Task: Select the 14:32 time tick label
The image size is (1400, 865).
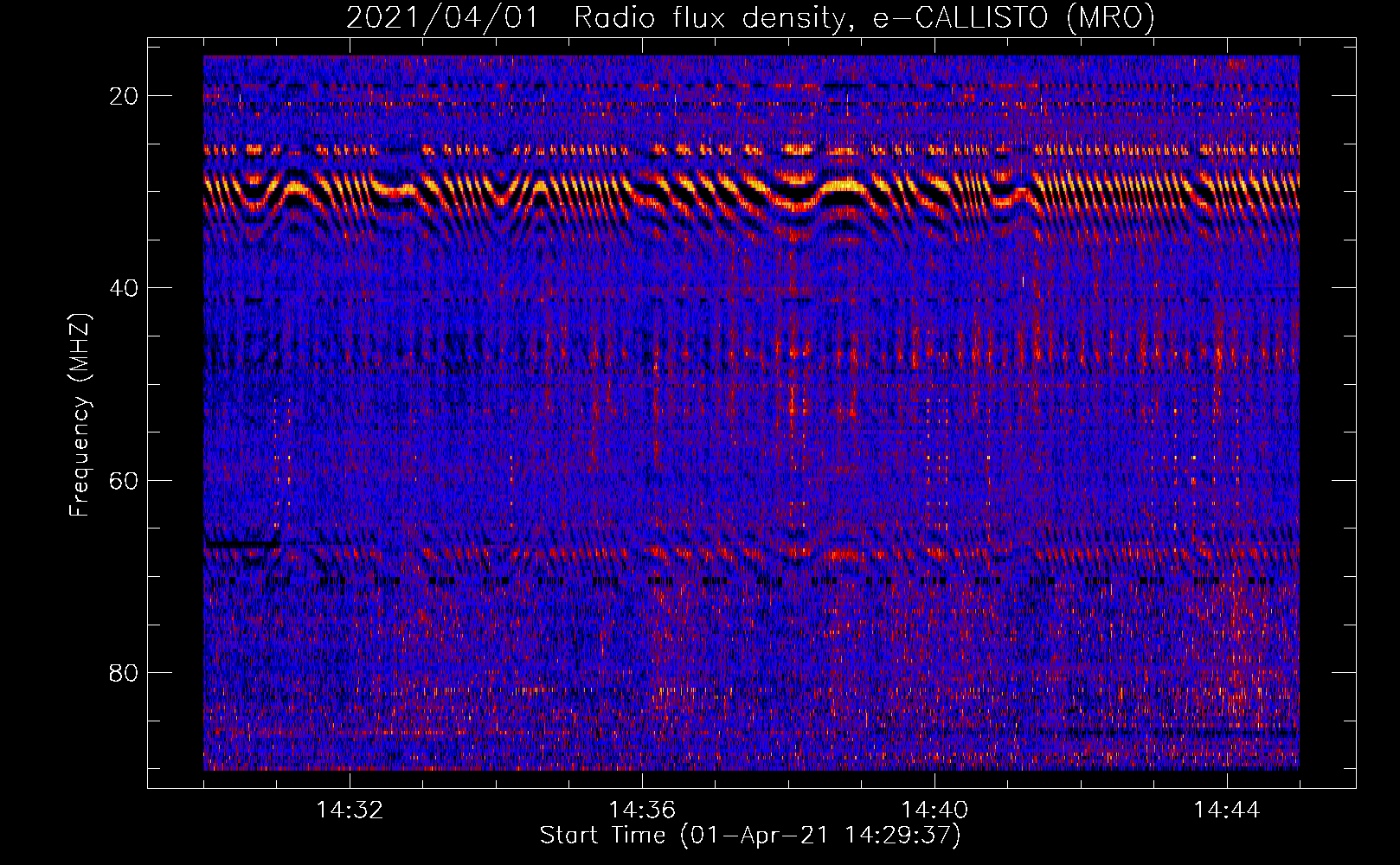Action: pos(350,811)
